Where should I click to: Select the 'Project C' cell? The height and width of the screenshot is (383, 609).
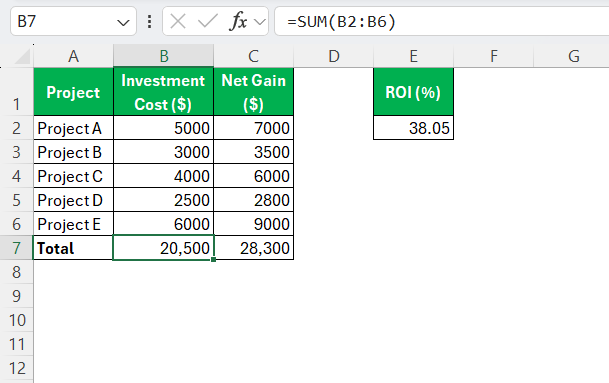pos(73,176)
